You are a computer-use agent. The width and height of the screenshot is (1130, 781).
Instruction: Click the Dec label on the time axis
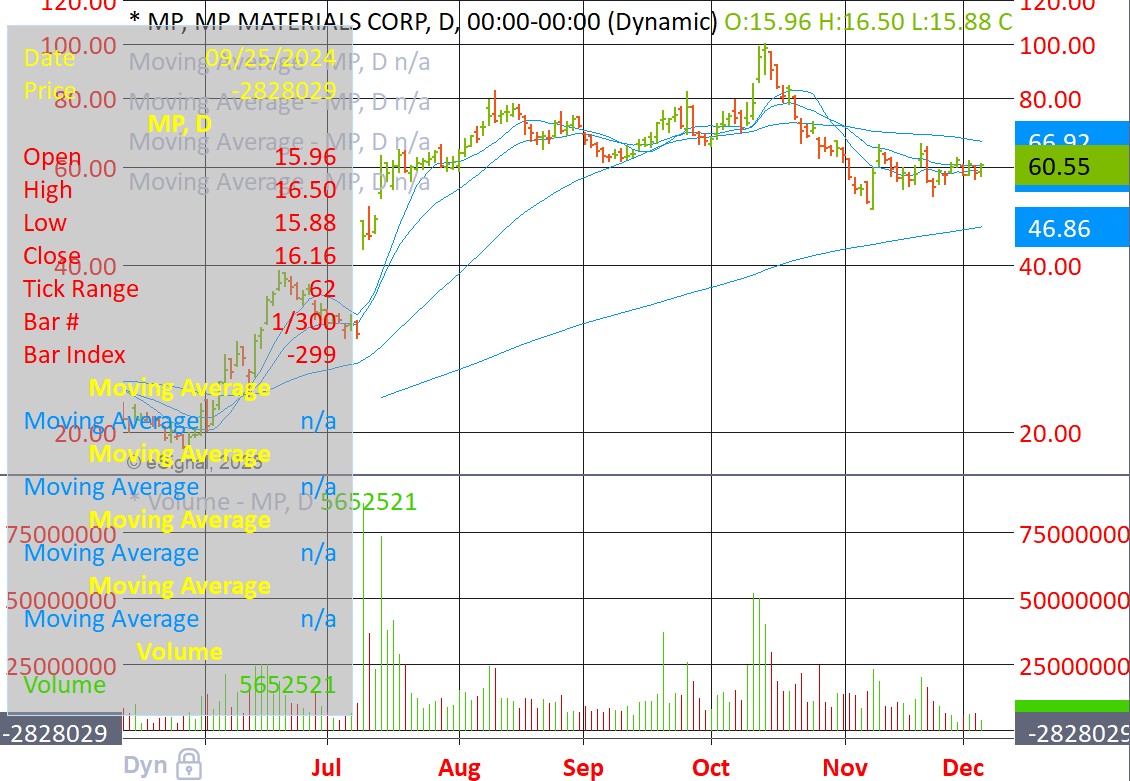(963, 767)
